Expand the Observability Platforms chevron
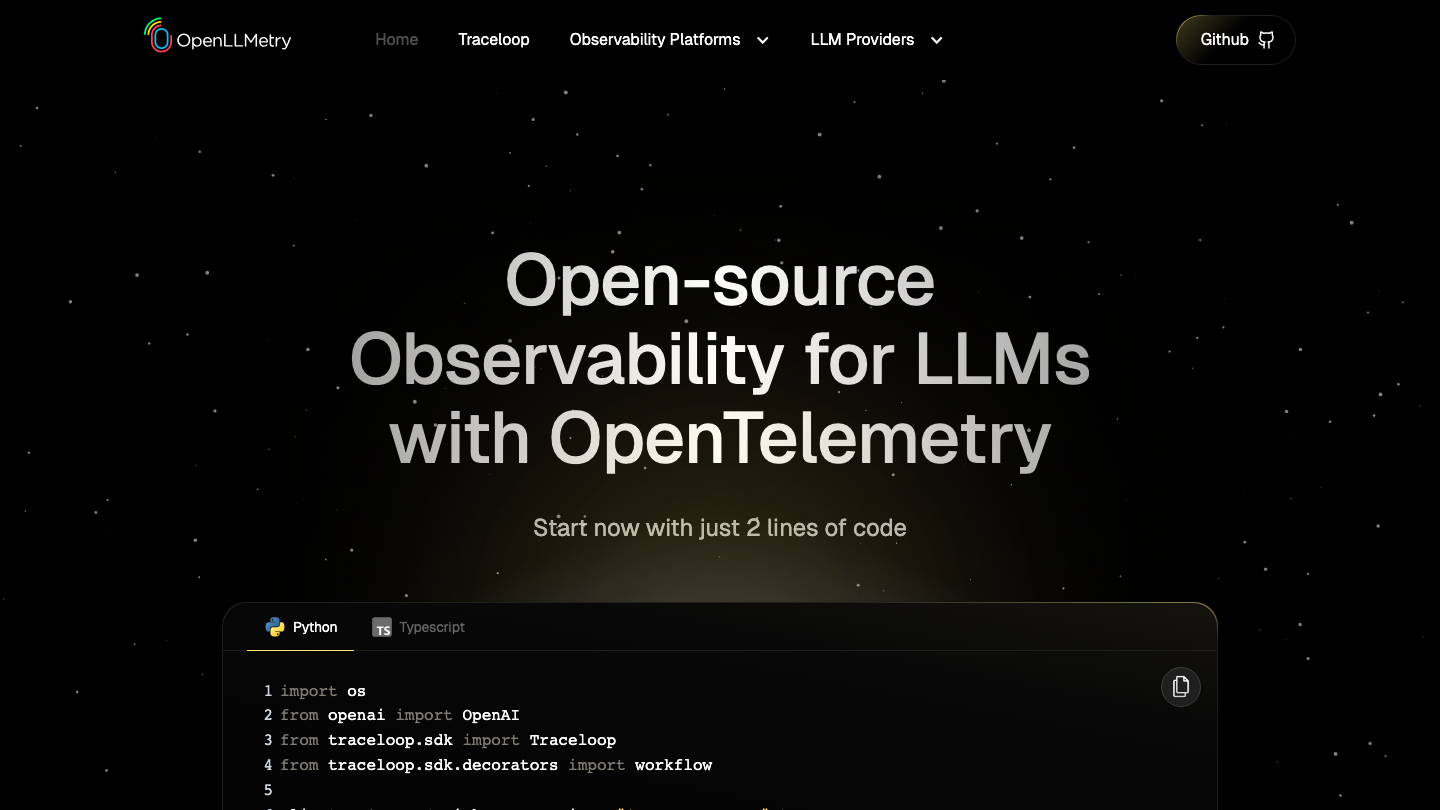 coord(763,40)
